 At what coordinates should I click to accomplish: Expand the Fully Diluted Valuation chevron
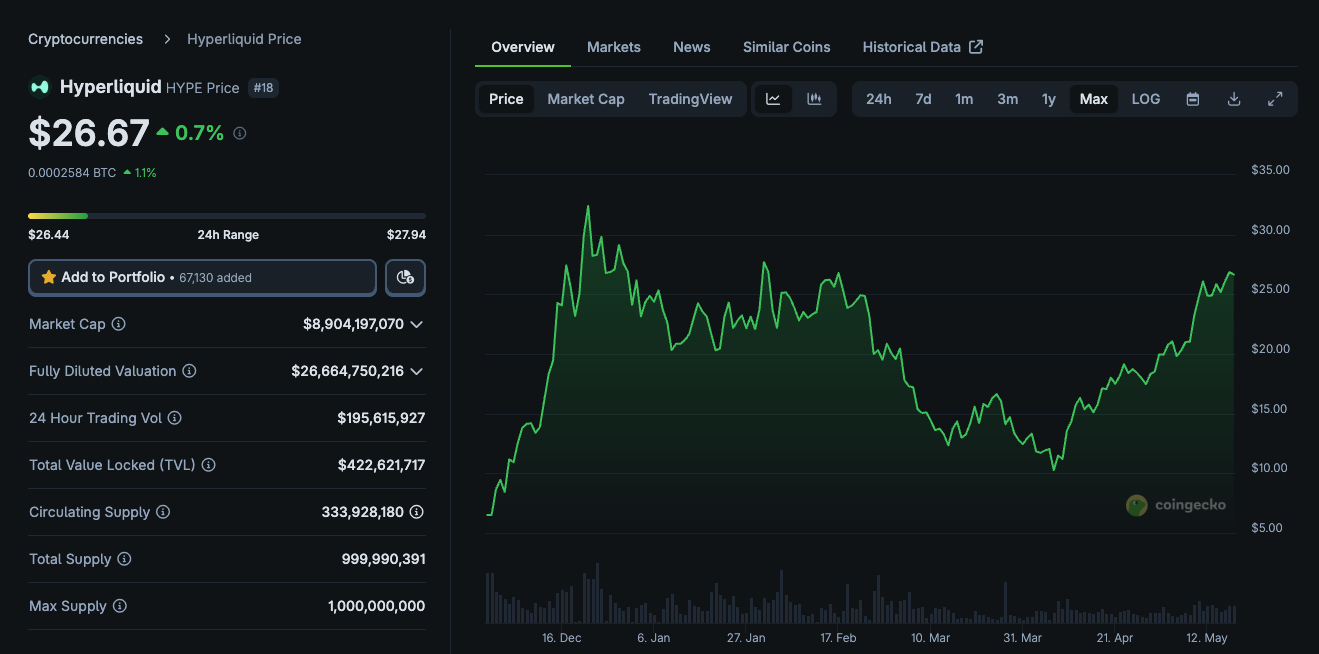(417, 371)
